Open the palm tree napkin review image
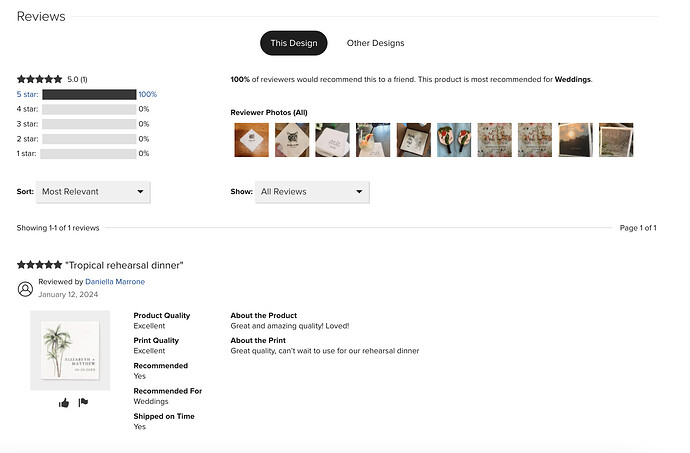The image size is (690, 453). [70, 350]
